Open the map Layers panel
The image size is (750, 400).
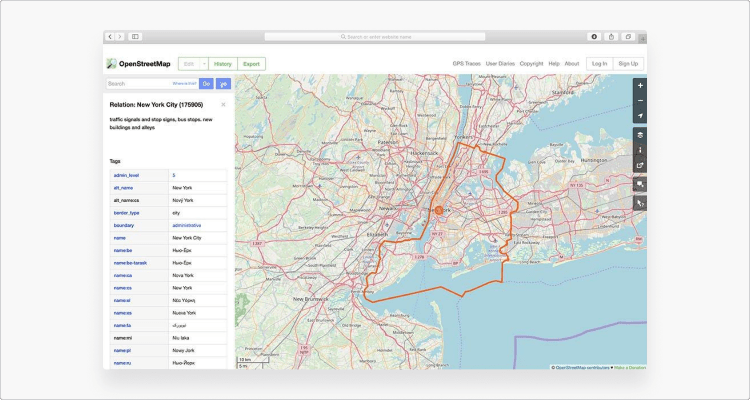640,135
